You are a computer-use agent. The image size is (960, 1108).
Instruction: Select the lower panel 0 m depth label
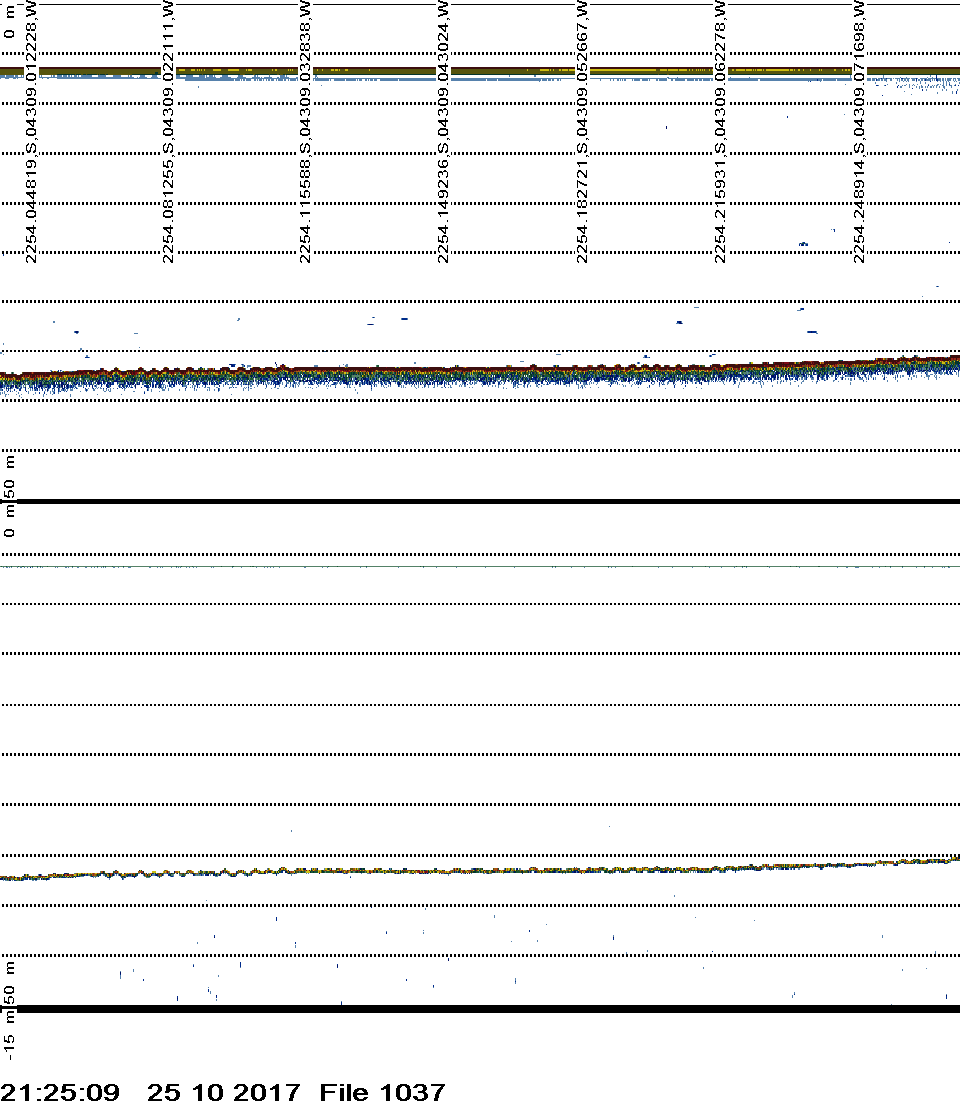[x=10, y=522]
